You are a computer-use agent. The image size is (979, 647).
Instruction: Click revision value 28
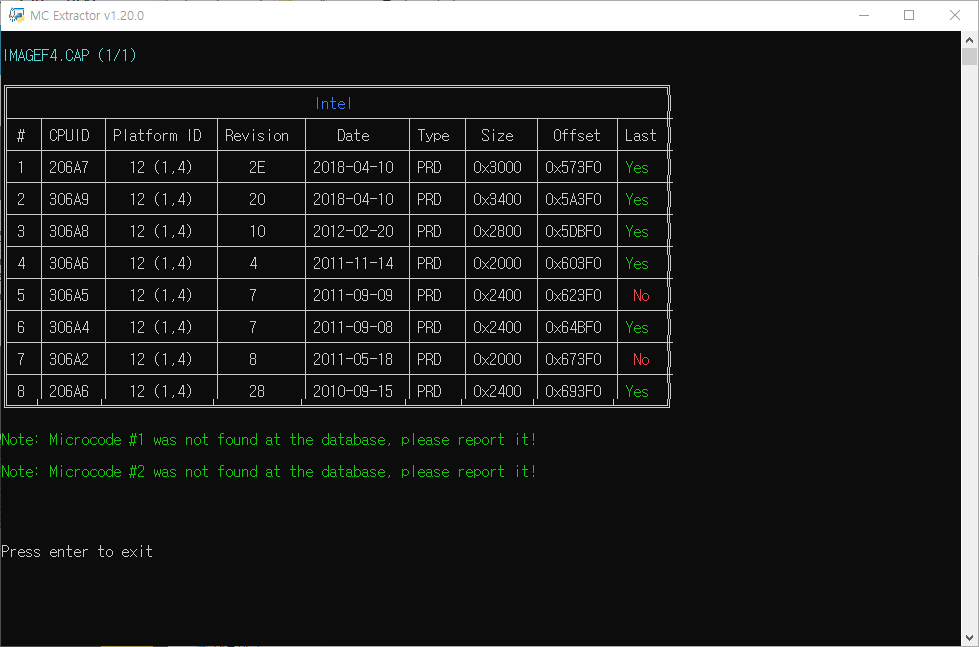tap(257, 391)
